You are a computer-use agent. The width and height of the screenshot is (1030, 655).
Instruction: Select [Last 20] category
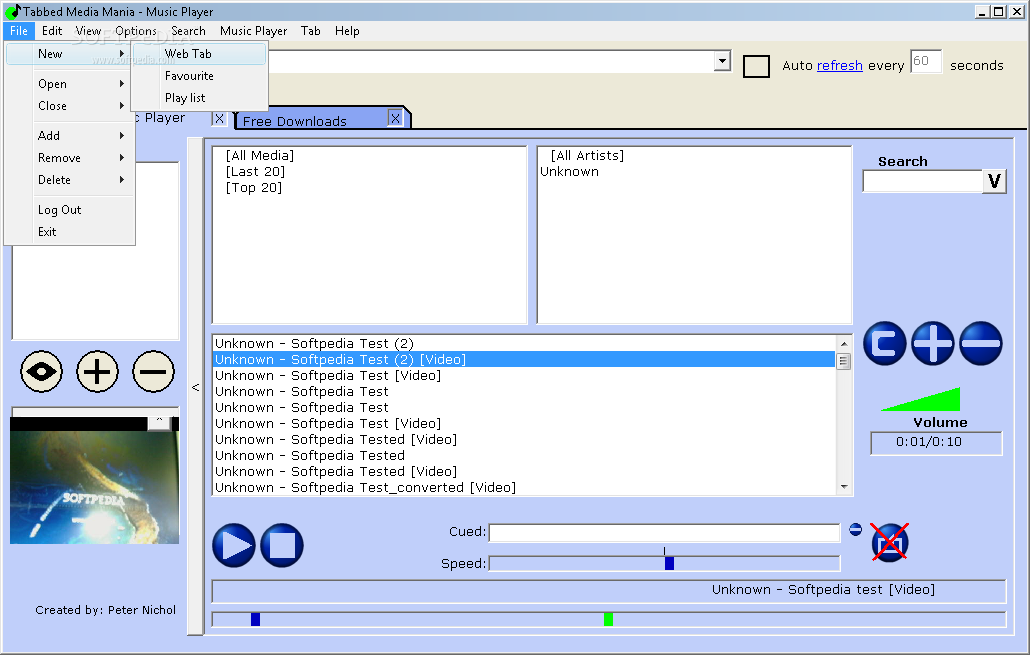point(255,171)
